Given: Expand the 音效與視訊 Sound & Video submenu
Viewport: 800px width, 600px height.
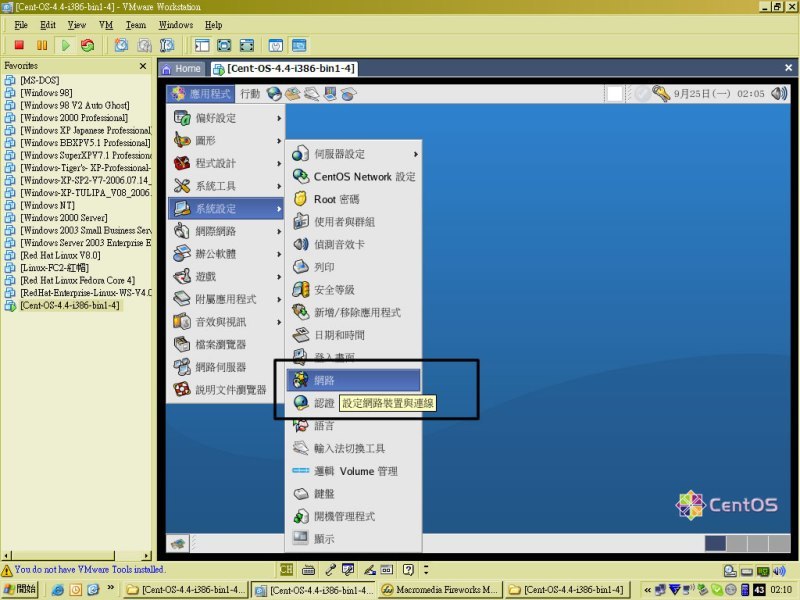Looking at the screenshot, I should tap(227, 322).
